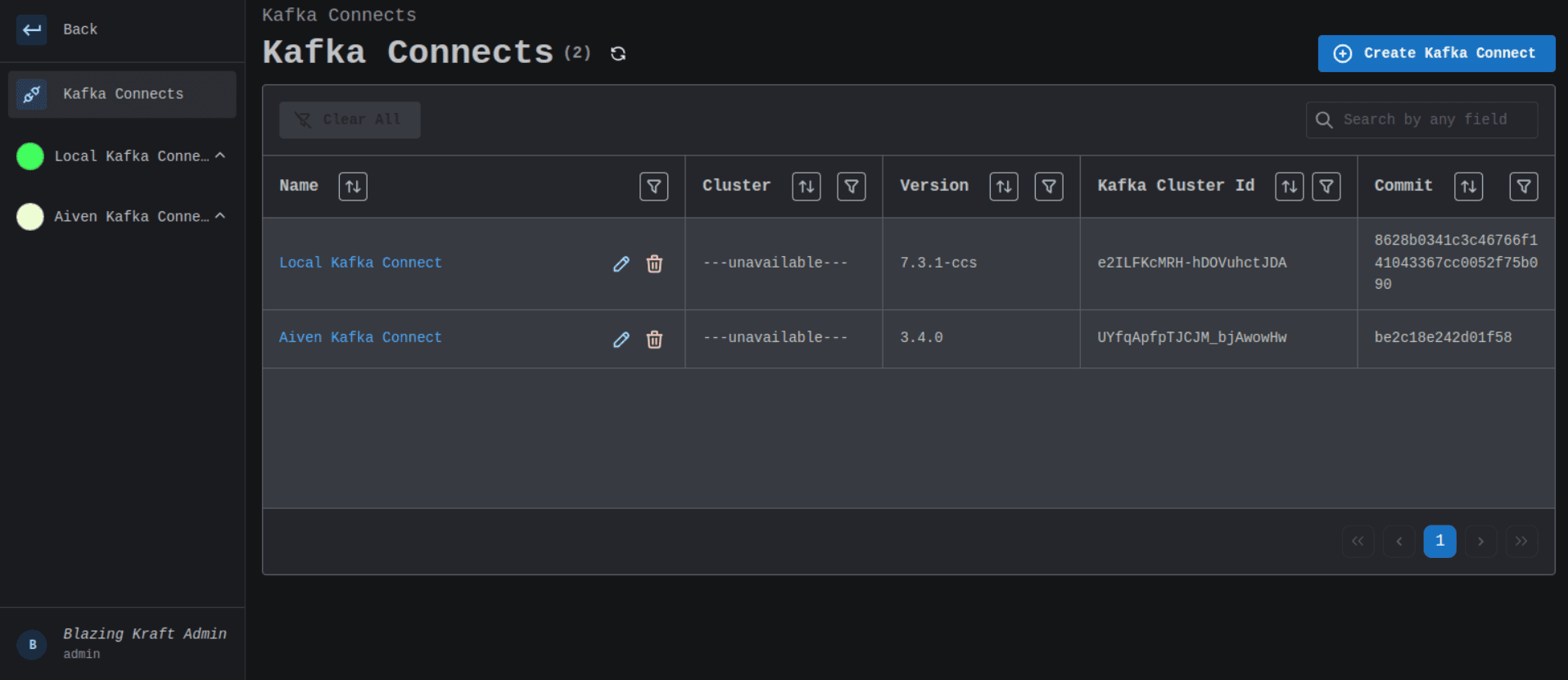The width and height of the screenshot is (1568, 680).
Task: Click version cell 7.3.1-ccs
Action: coord(938,263)
